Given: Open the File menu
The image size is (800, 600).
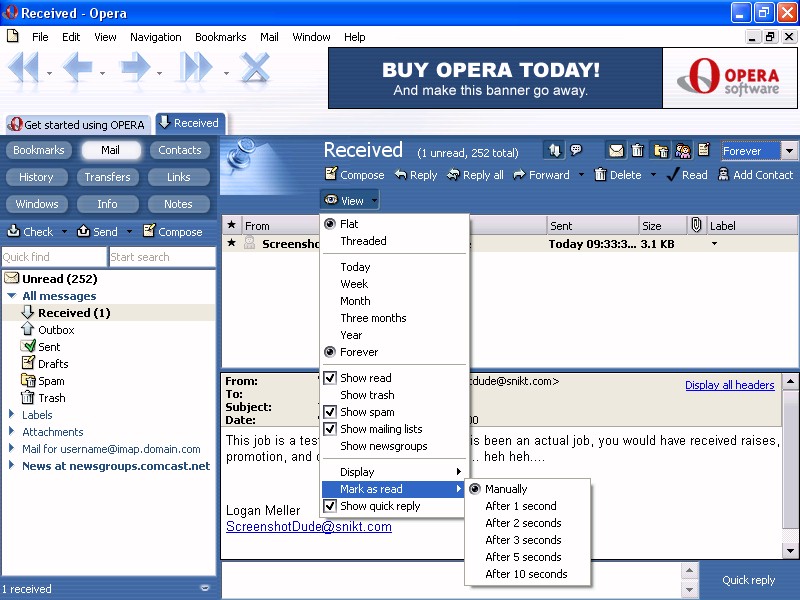Looking at the screenshot, I should coord(40,37).
